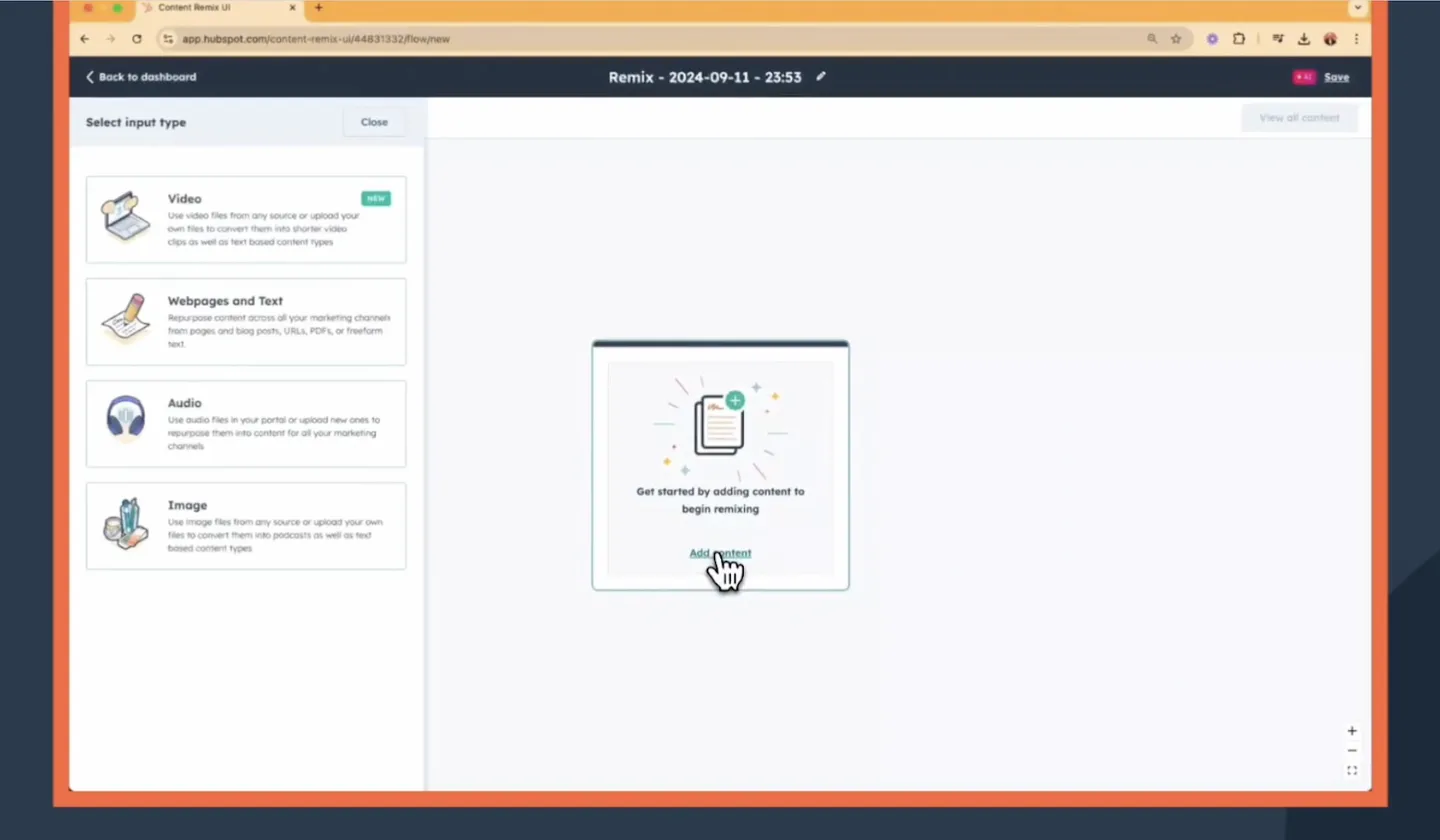Screen dimensions: 1440x840
Task: Edit the remix title with pencil icon
Action: (x=821, y=76)
